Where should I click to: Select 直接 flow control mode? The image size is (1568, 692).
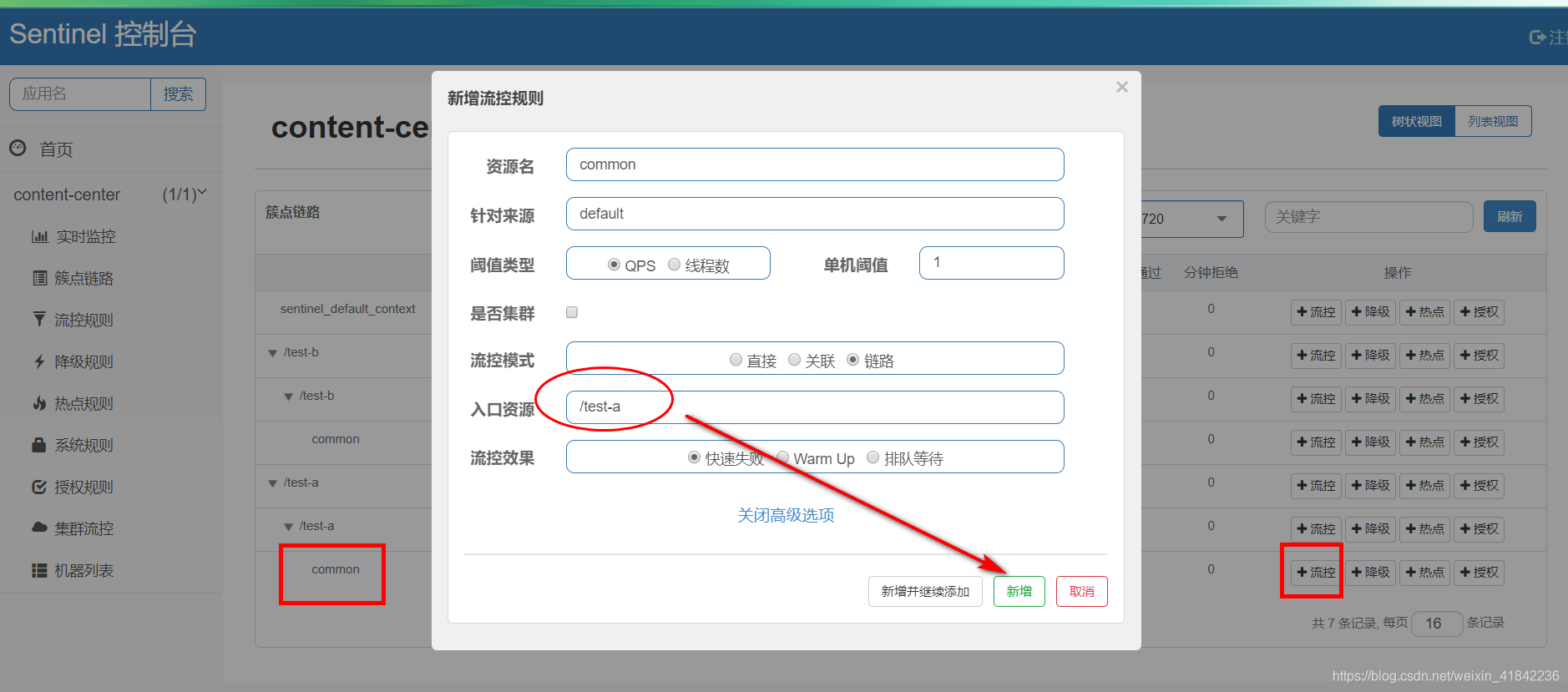736,360
